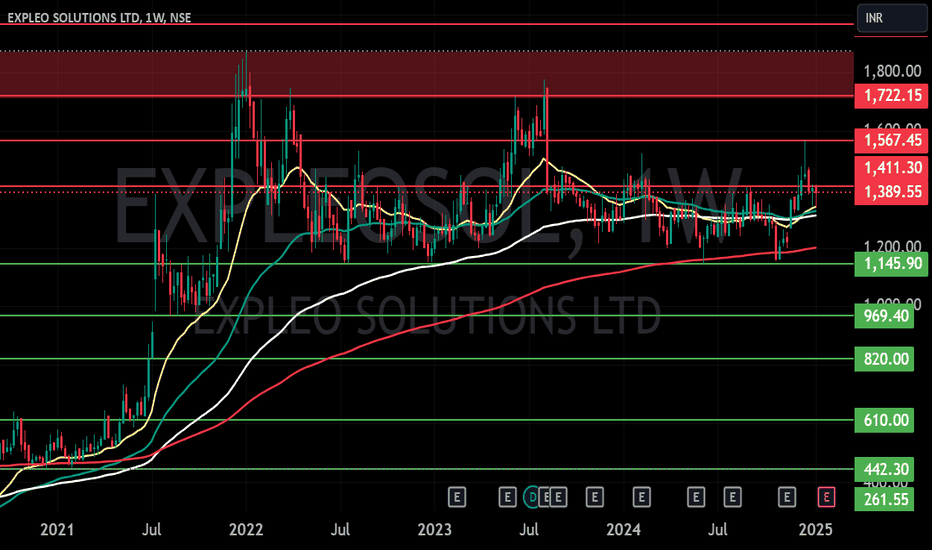Click the 1,800.00 price axis value

[x=892, y=71]
